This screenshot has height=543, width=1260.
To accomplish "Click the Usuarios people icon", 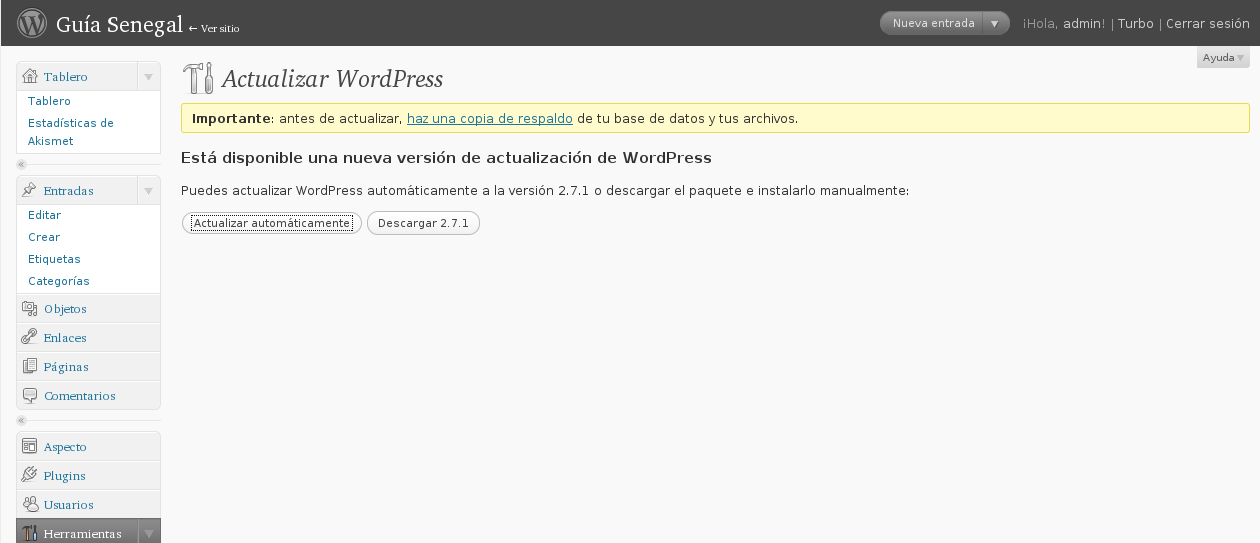I will click(30, 505).
